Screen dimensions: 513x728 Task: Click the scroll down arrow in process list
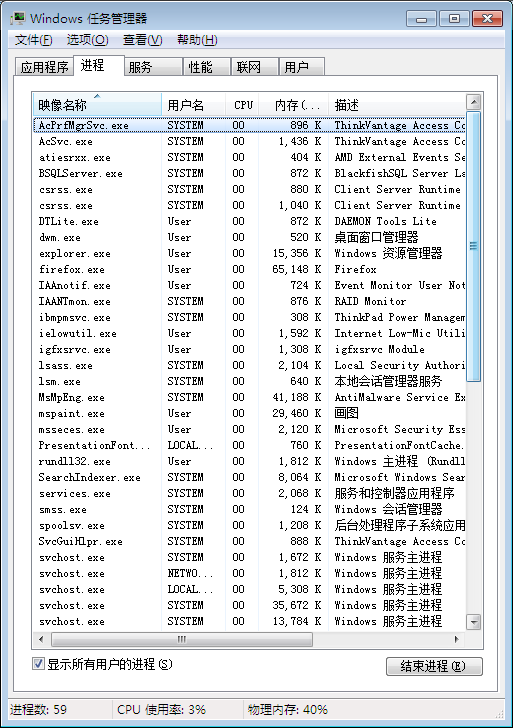click(473, 622)
